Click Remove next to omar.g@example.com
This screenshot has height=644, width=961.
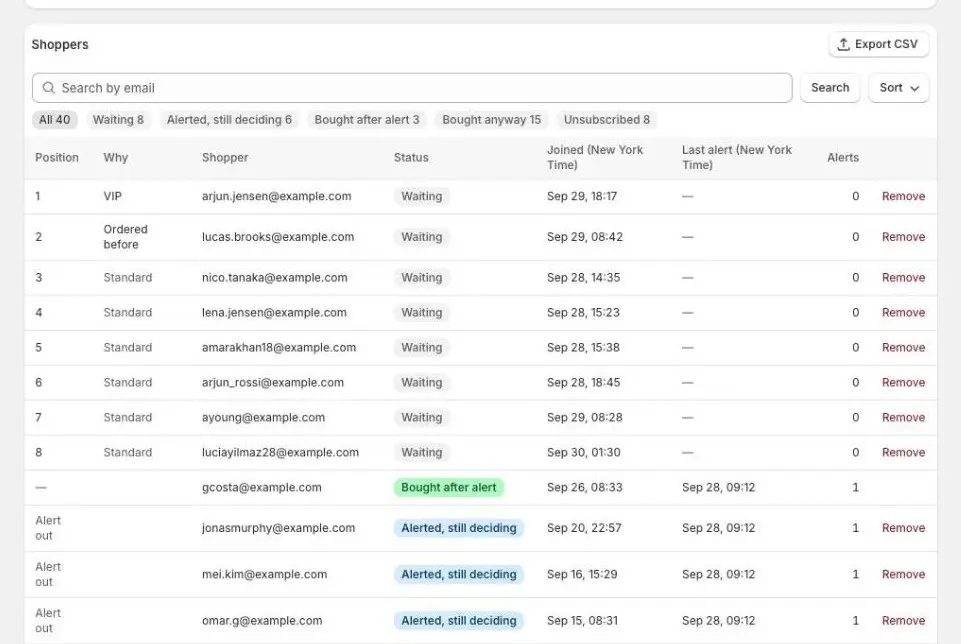click(x=903, y=620)
